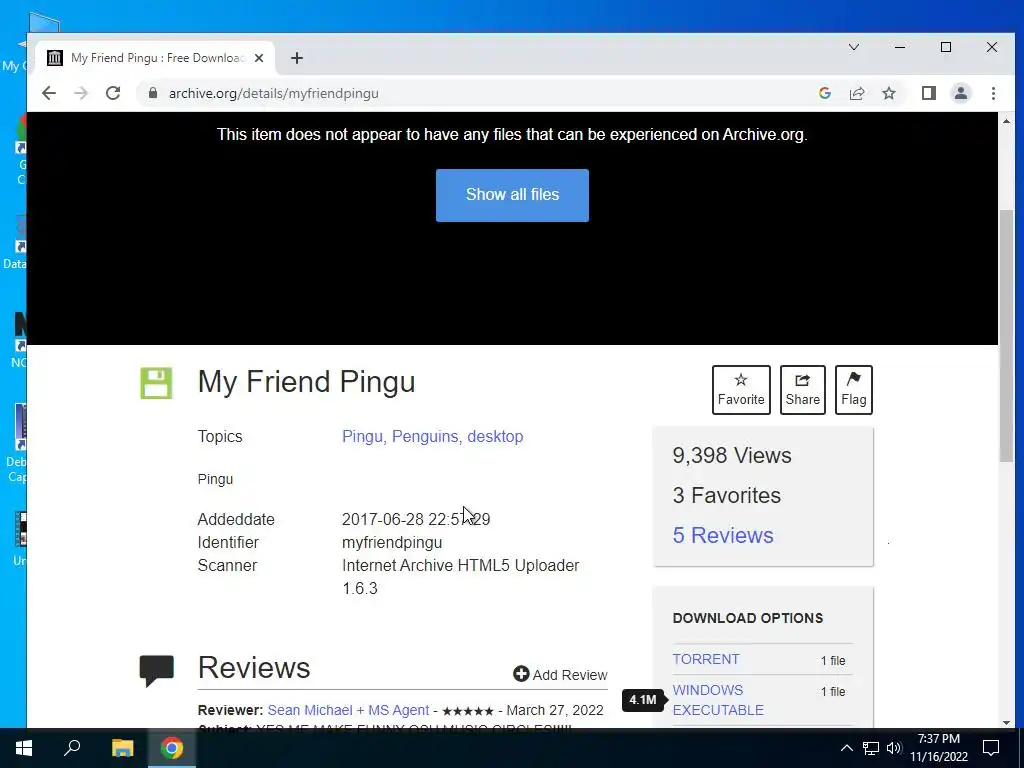Screen dimensions: 1024x768
Task: Click the Show all files button
Action: (x=512, y=195)
